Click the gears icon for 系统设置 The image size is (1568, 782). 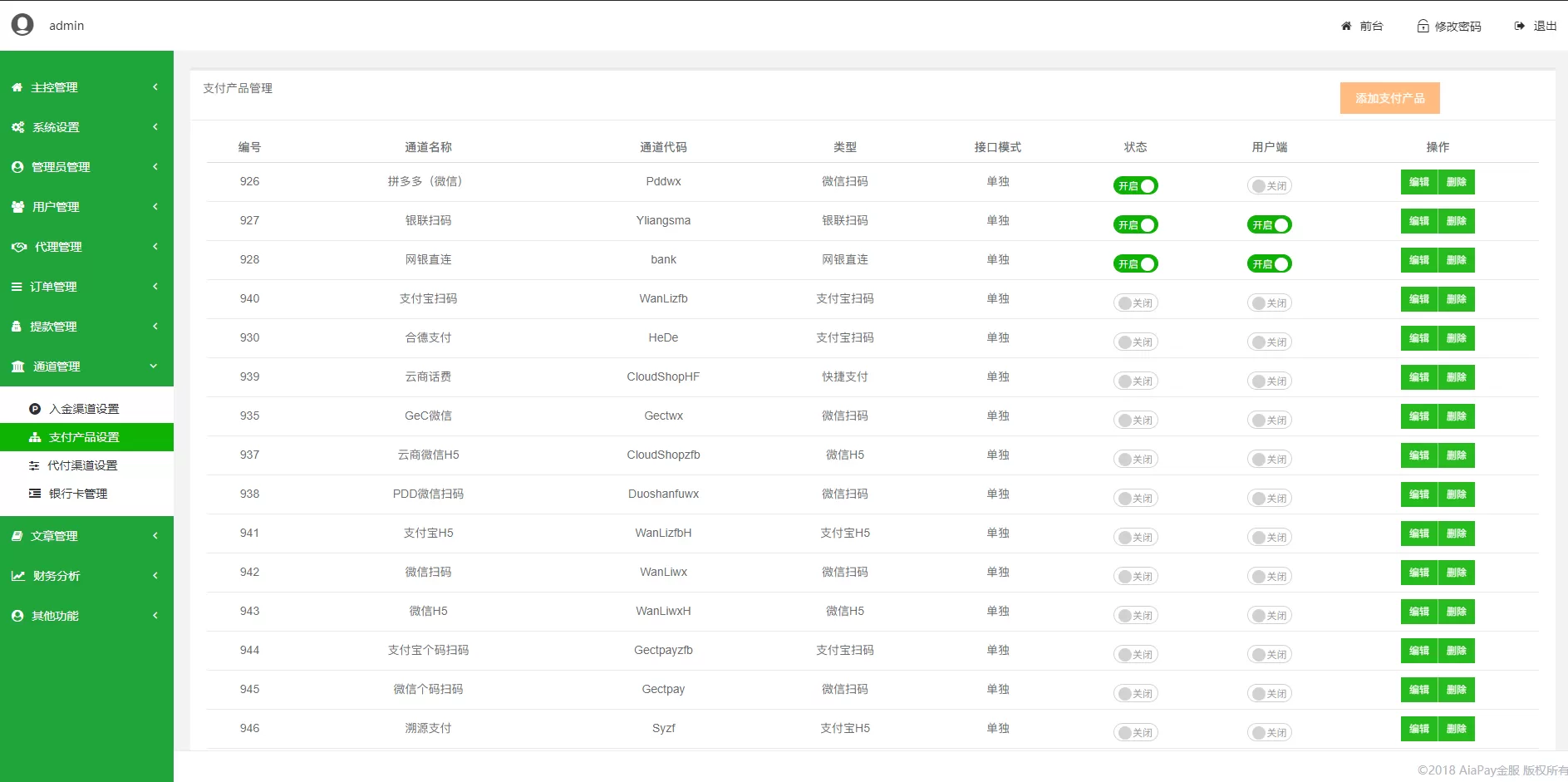[17, 127]
